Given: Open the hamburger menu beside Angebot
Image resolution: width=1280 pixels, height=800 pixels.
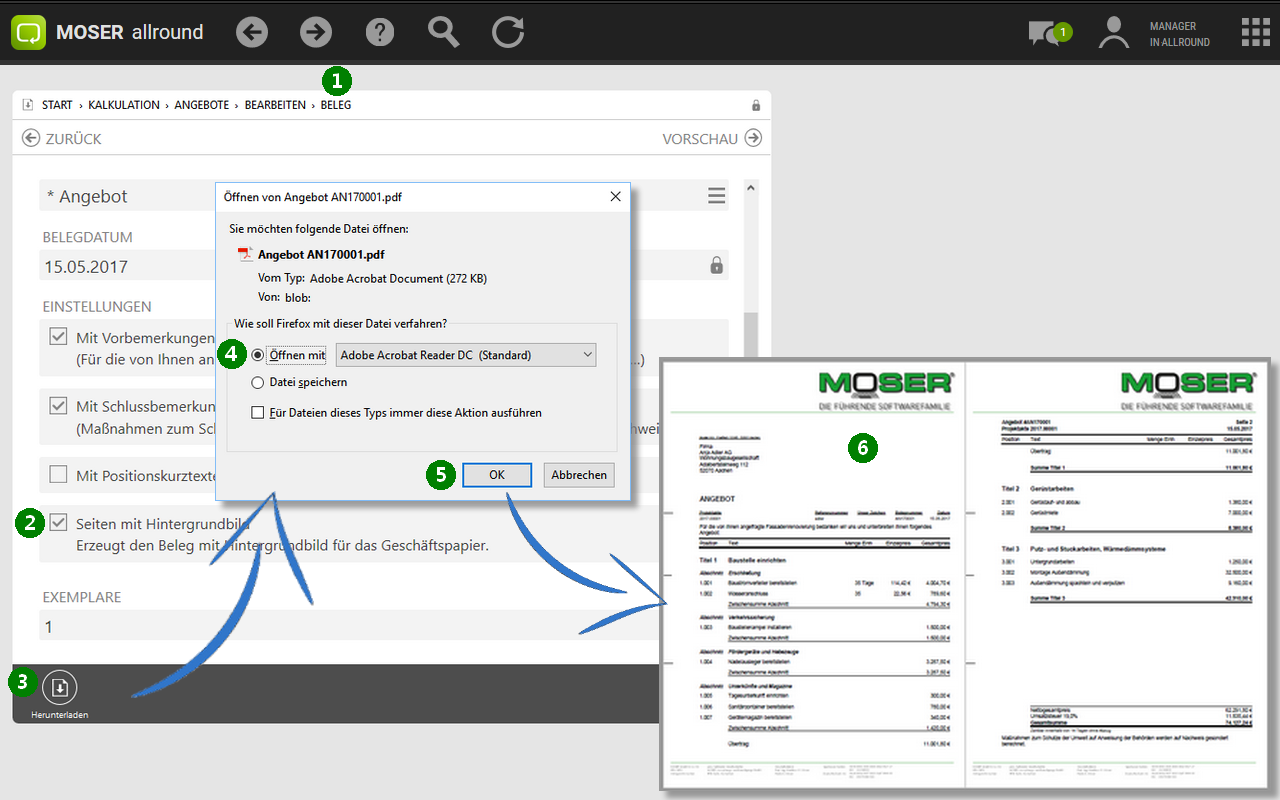Looking at the screenshot, I should point(716,196).
